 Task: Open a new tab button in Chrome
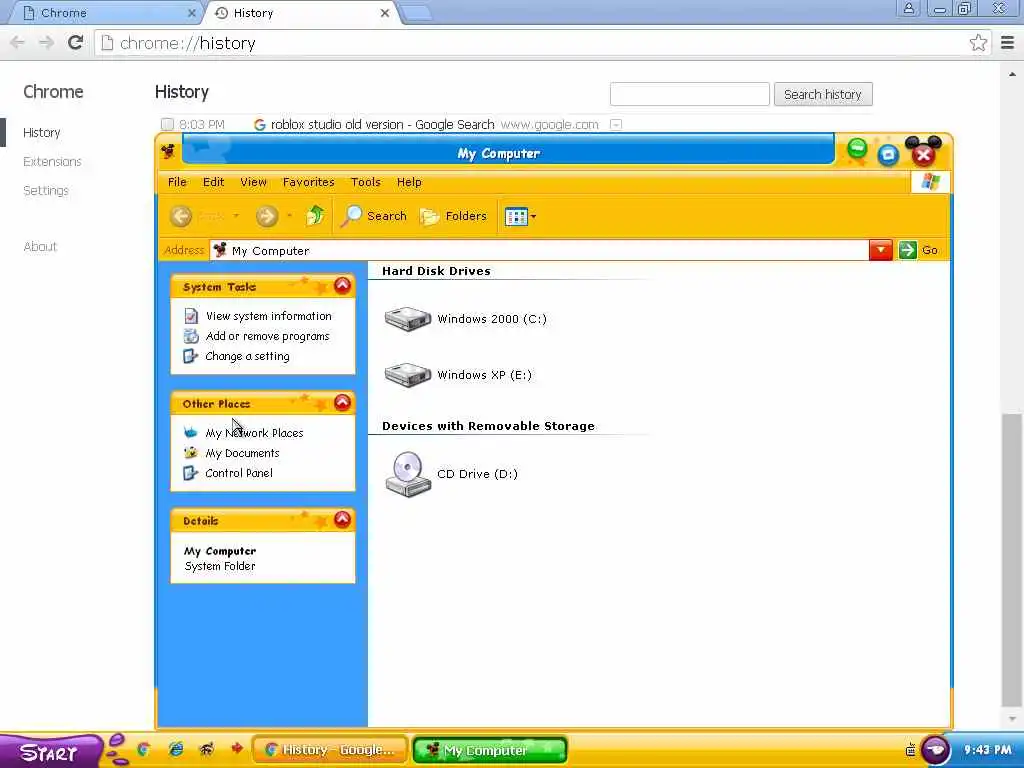coord(415,13)
